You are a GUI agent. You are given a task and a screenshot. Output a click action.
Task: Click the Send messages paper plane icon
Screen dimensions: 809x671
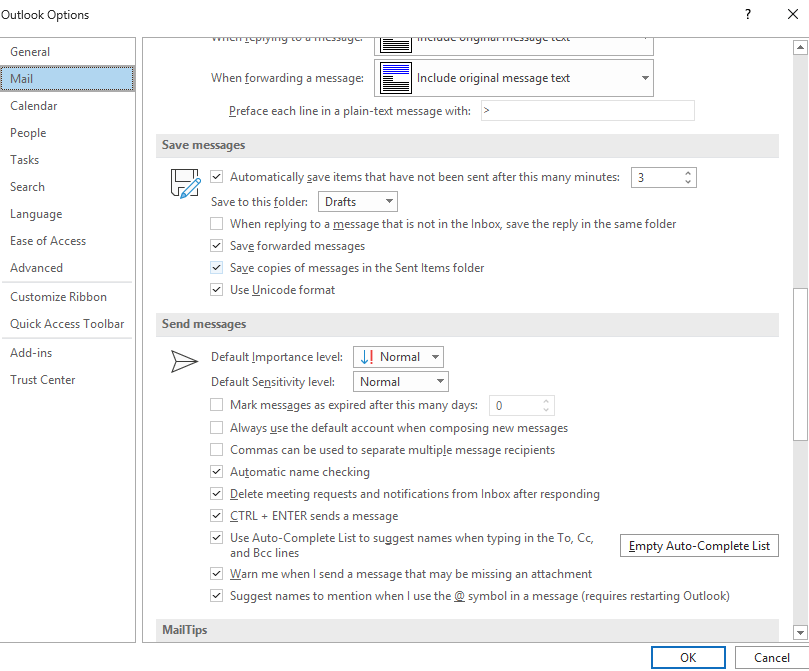185,361
